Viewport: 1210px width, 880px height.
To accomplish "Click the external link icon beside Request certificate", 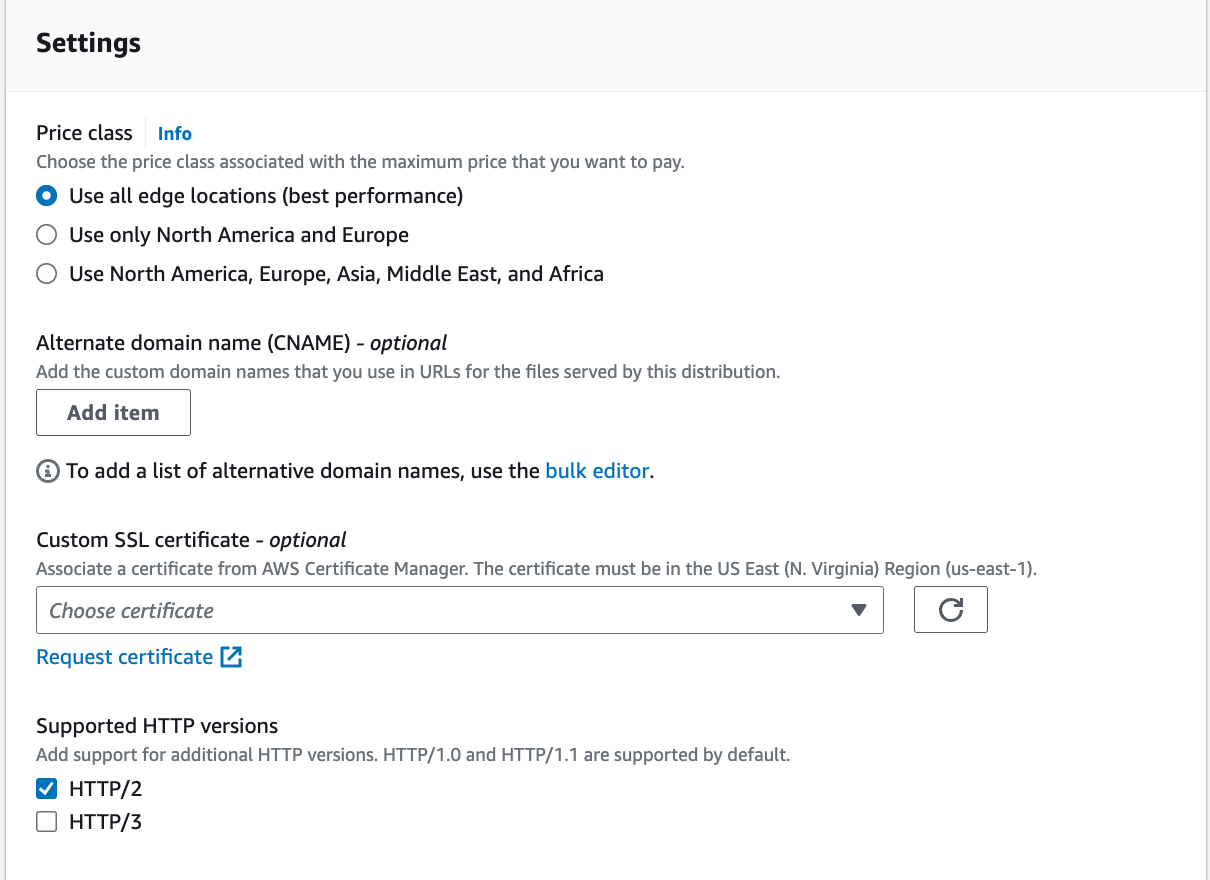I will point(231,657).
